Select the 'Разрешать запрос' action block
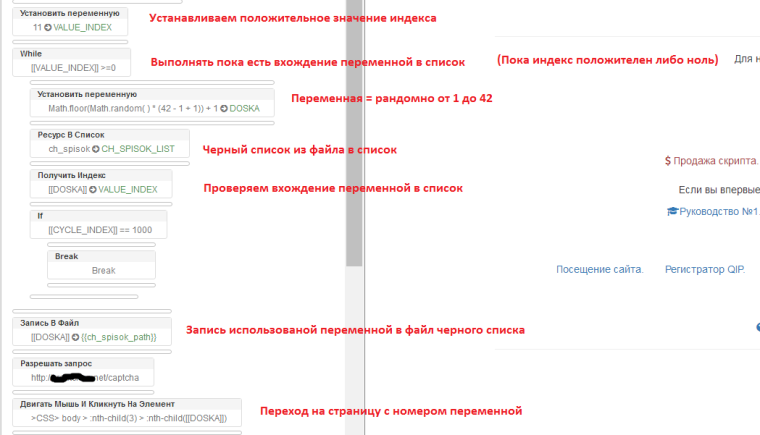760x435 pixels. click(x=83, y=371)
